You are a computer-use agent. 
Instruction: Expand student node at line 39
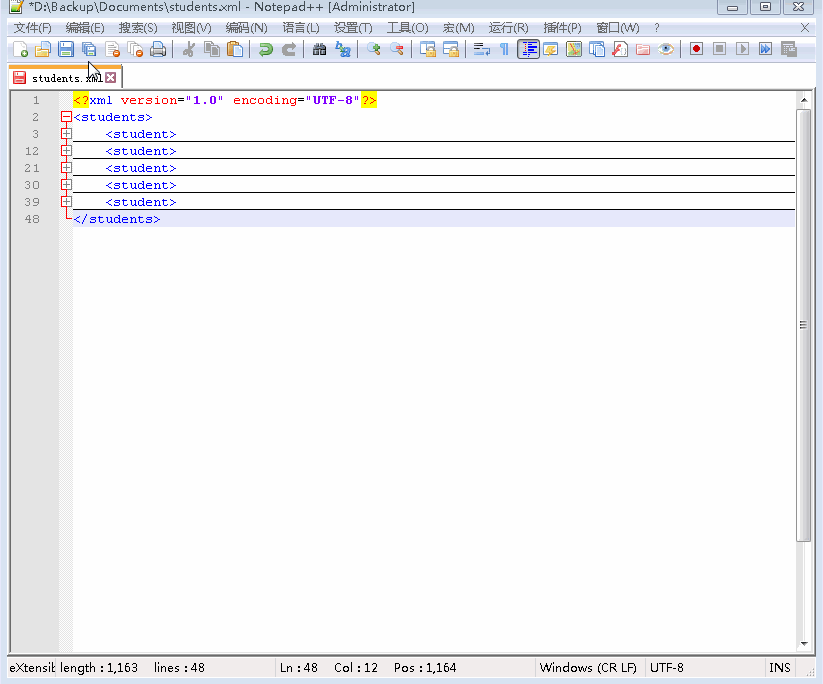point(66,202)
